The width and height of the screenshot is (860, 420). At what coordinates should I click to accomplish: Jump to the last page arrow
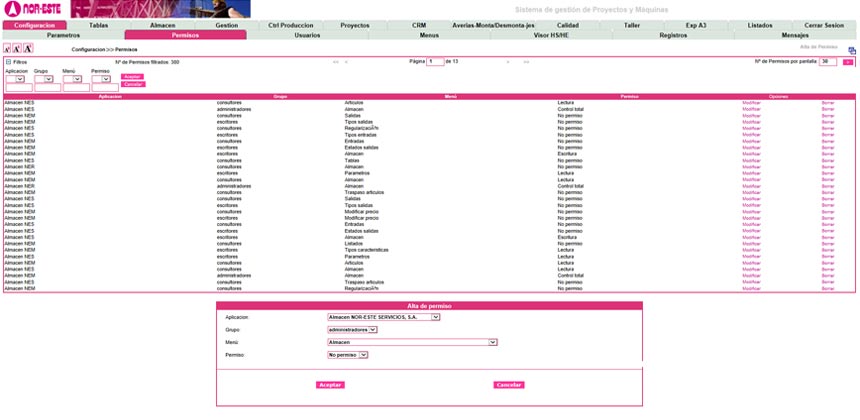[526, 62]
